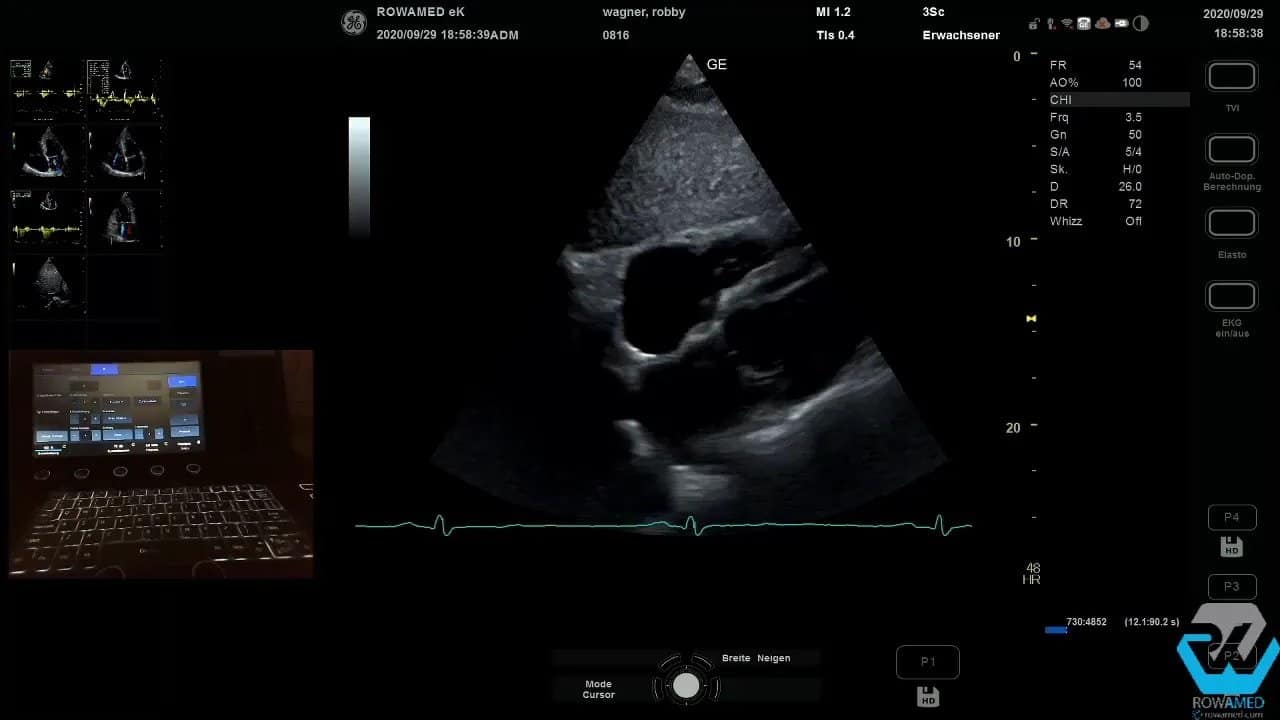This screenshot has height=720, width=1280.
Task: Click the trackball center icon
Action: pyautogui.click(x=686, y=685)
